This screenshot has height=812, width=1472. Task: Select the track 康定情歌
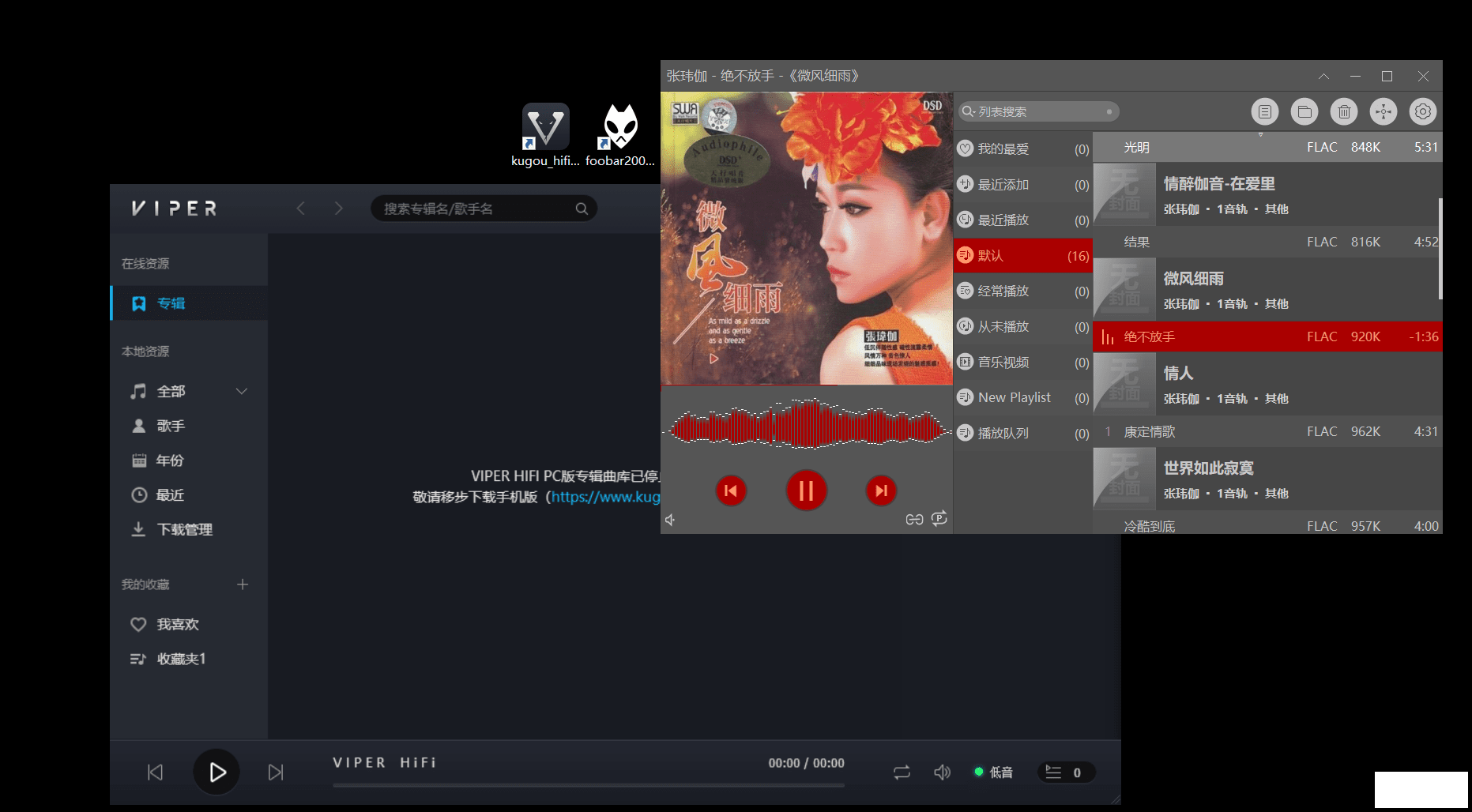click(x=1267, y=431)
